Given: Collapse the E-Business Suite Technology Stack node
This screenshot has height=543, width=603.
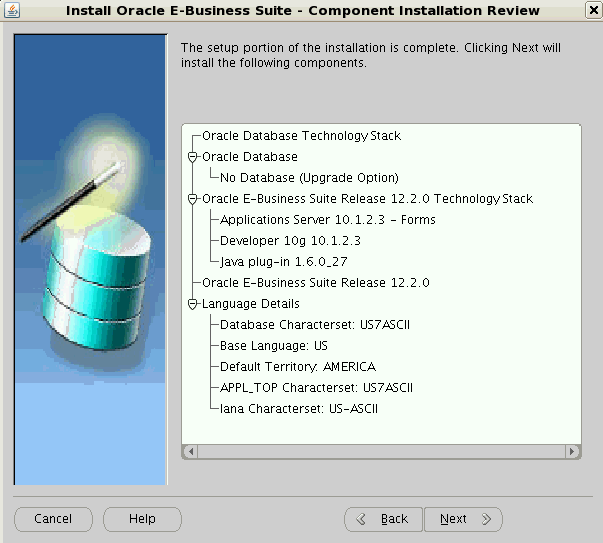Looking at the screenshot, I should coord(193,199).
